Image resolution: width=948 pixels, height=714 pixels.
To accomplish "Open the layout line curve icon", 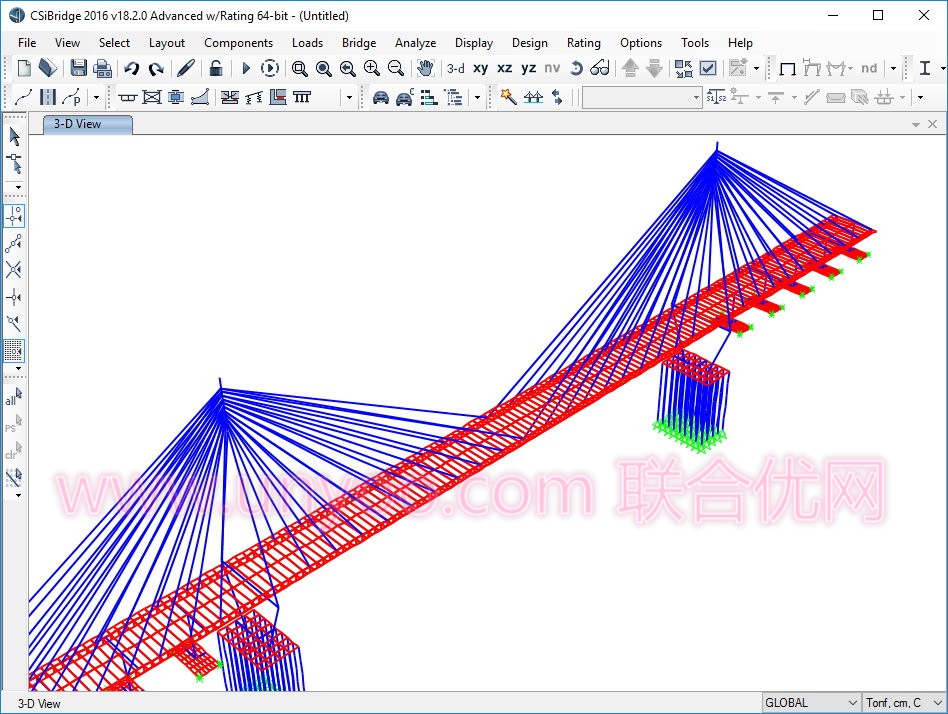I will 23,97.
